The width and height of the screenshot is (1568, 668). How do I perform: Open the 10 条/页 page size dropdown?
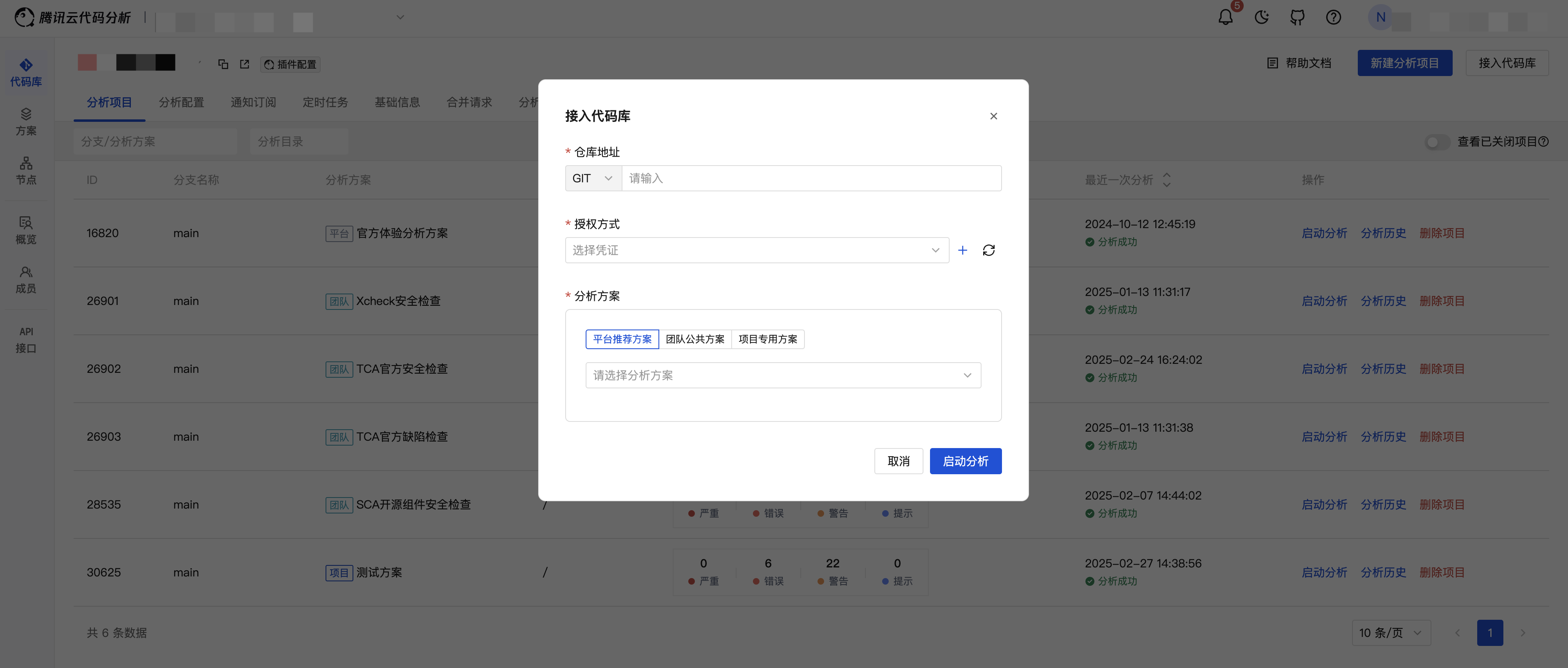click(1391, 633)
